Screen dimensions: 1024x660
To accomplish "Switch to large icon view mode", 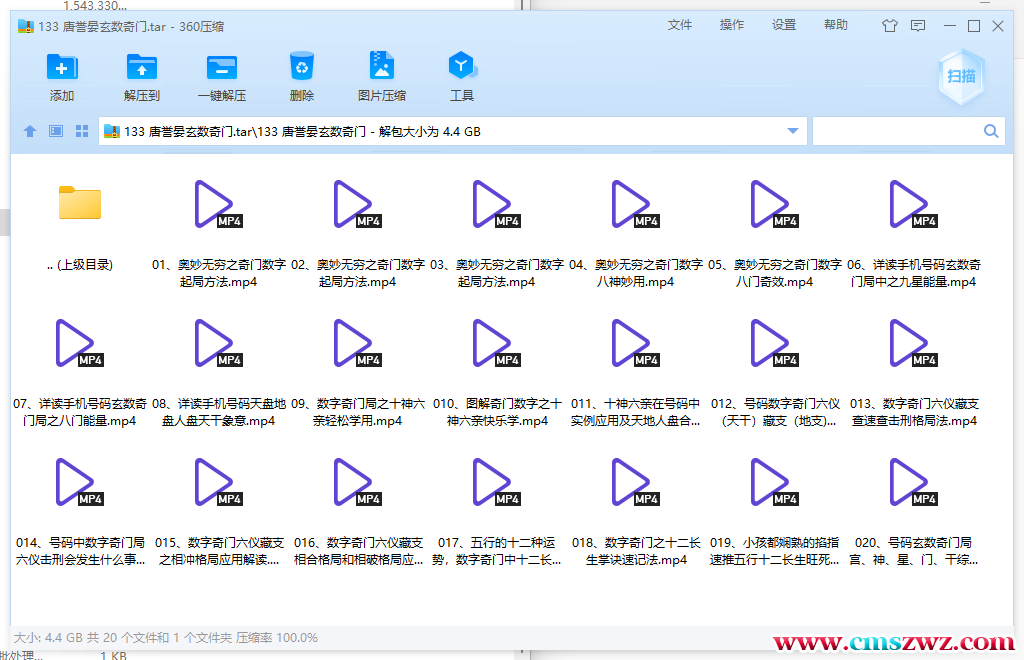I will 81,130.
